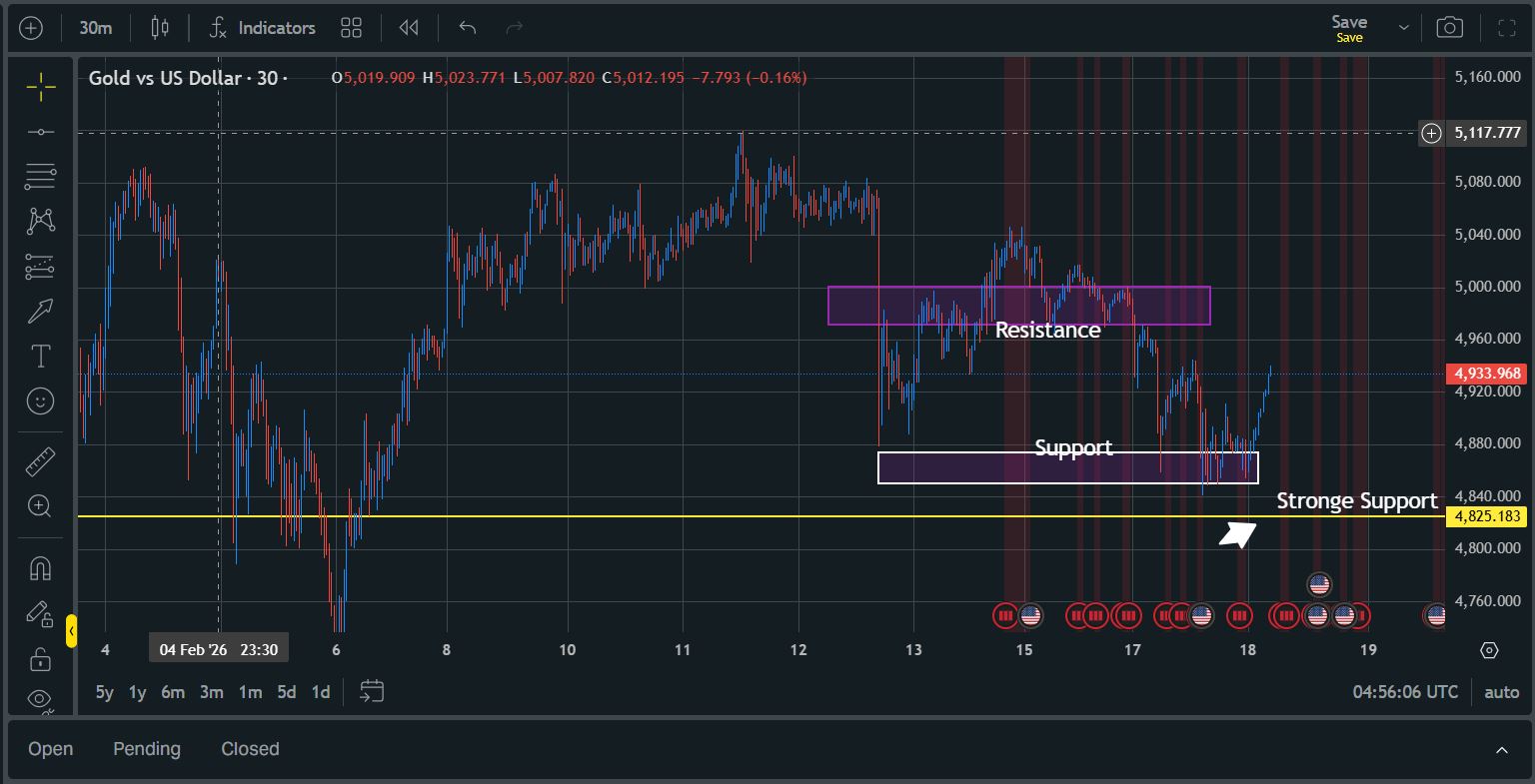Click the Stronge Support text label

click(x=1357, y=501)
